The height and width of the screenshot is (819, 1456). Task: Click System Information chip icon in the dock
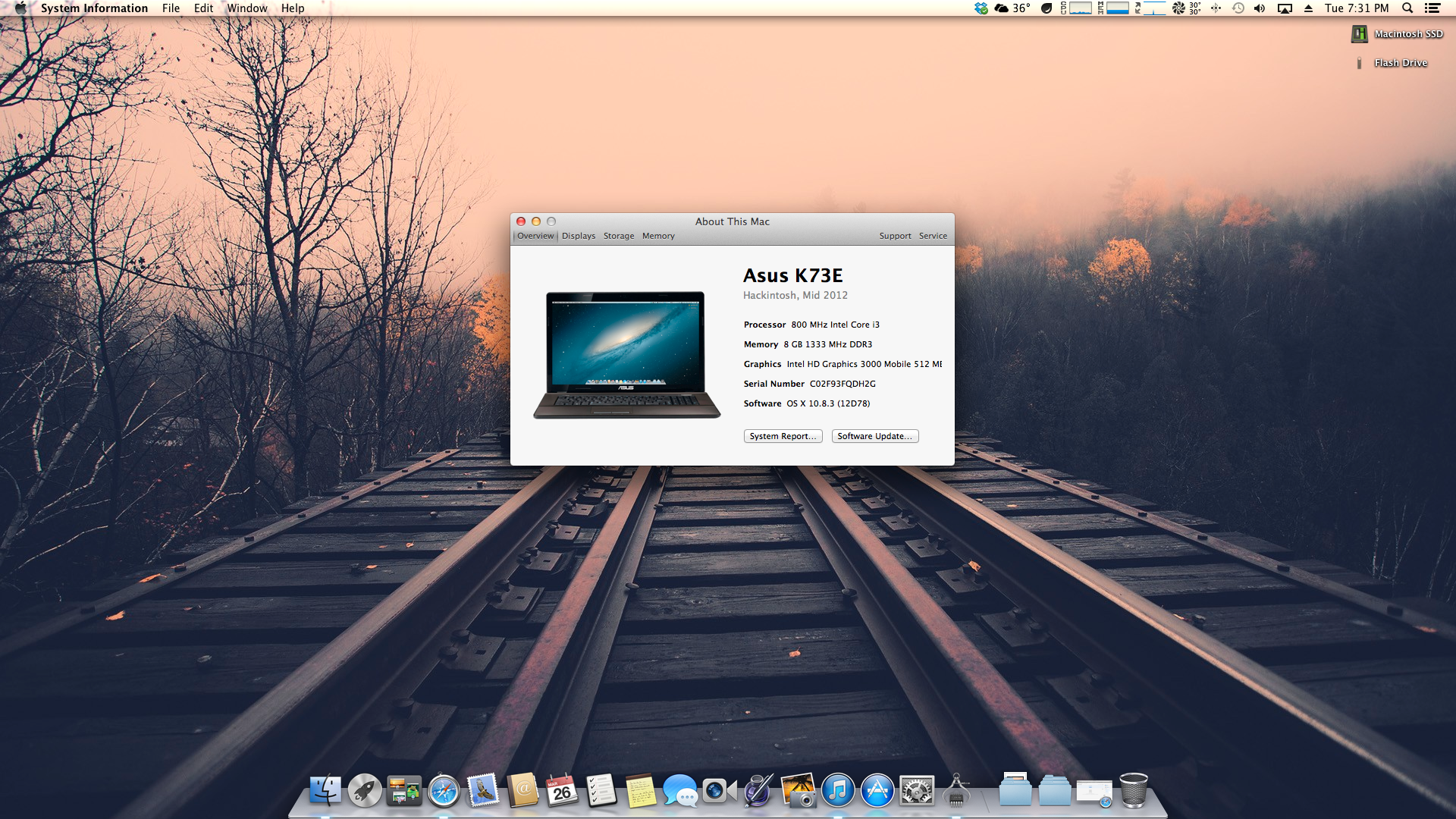pyautogui.click(x=956, y=791)
